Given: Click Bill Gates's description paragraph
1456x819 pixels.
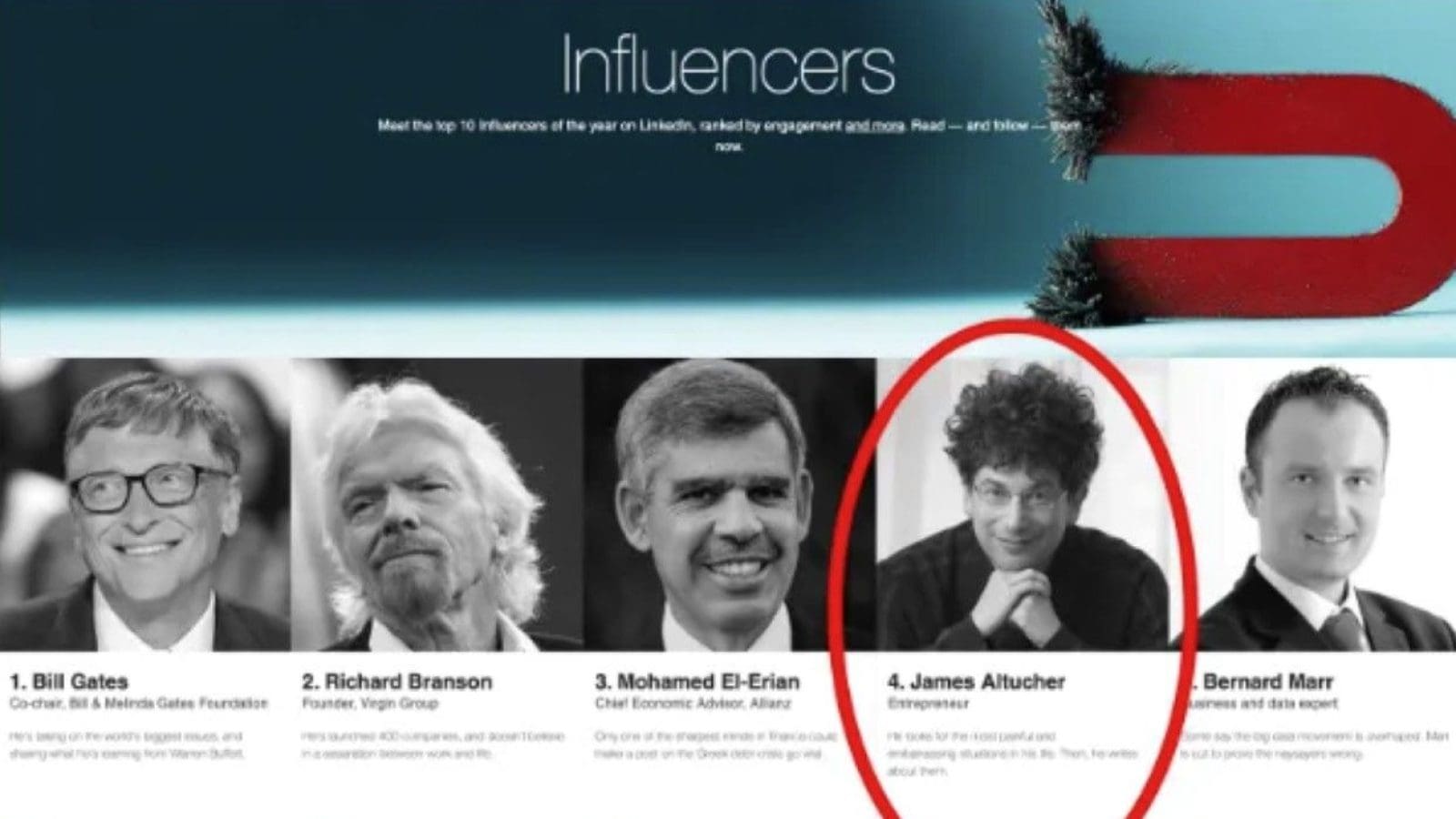Looking at the screenshot, I should point(126,744).
